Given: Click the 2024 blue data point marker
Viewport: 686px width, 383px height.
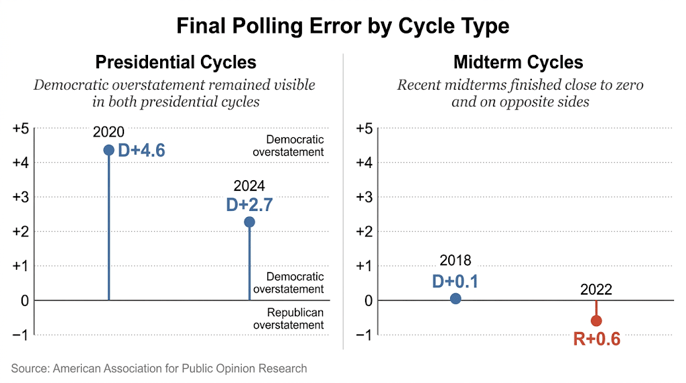Looking at the screenshot, I should (249, 222).
